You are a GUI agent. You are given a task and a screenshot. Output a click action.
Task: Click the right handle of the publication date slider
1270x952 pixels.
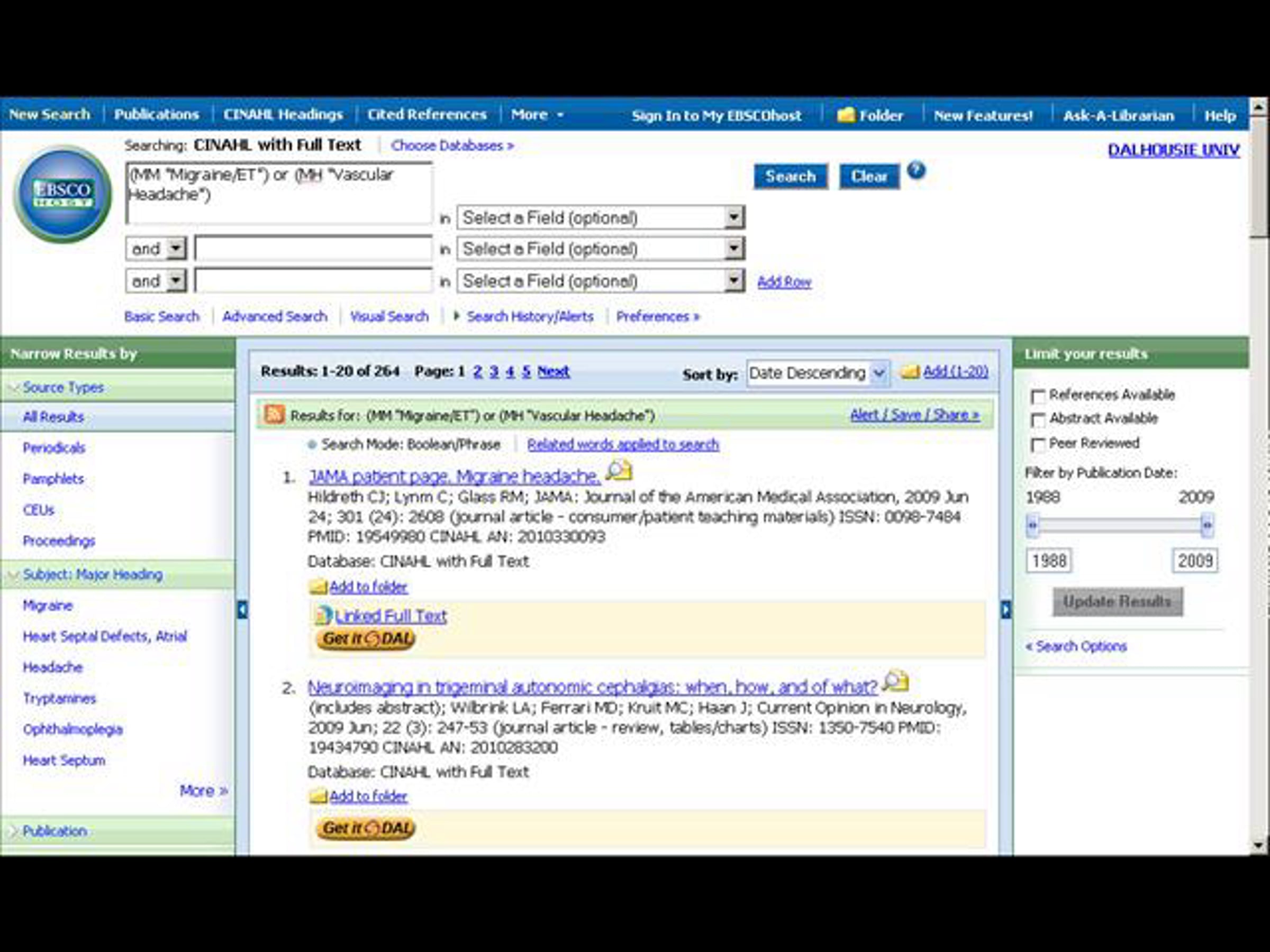click(1207, 525)
